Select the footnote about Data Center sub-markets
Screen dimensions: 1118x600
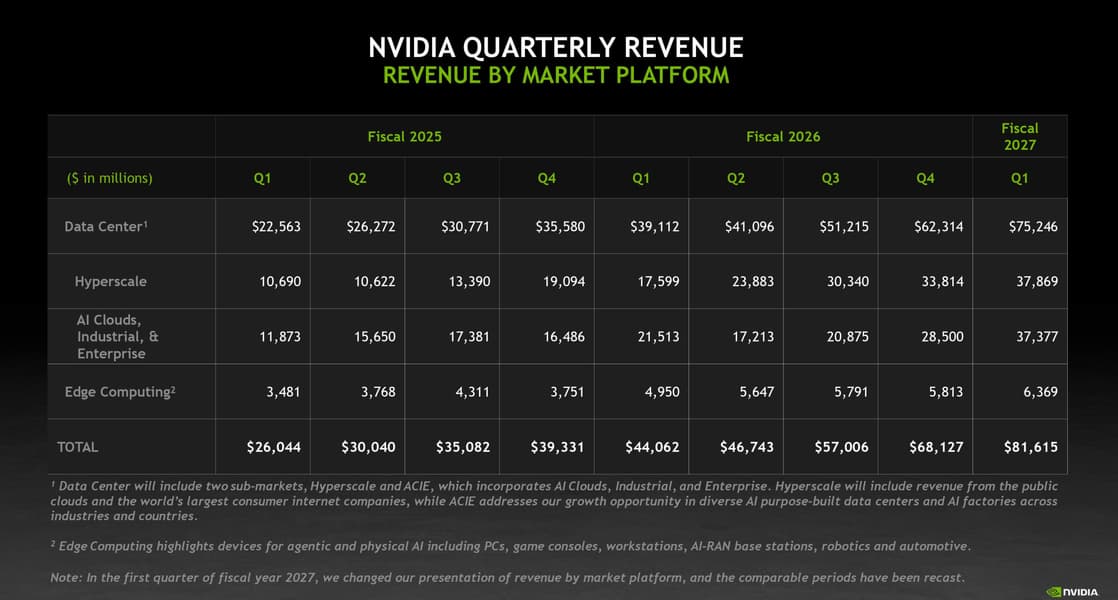click(554, 500)
